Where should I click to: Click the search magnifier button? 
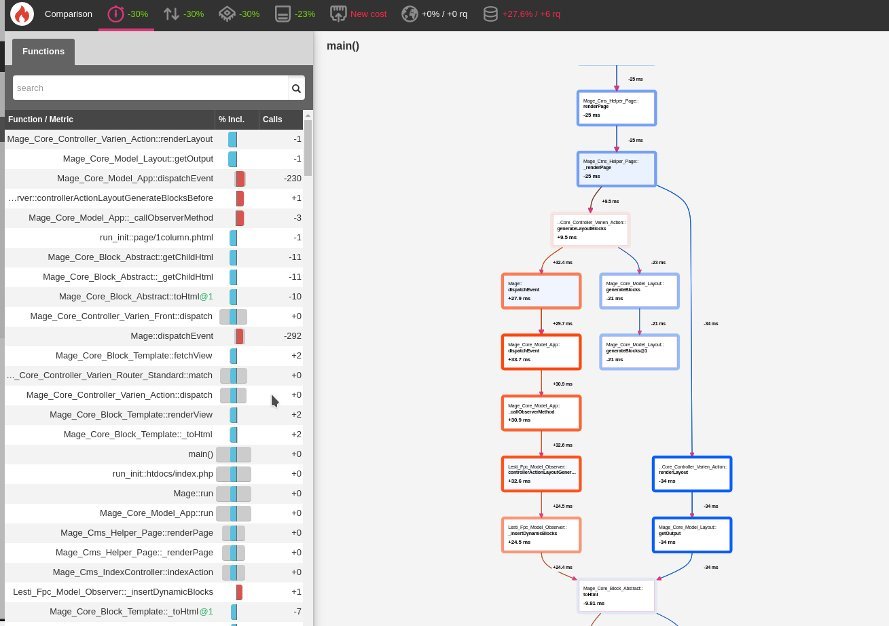296,88
